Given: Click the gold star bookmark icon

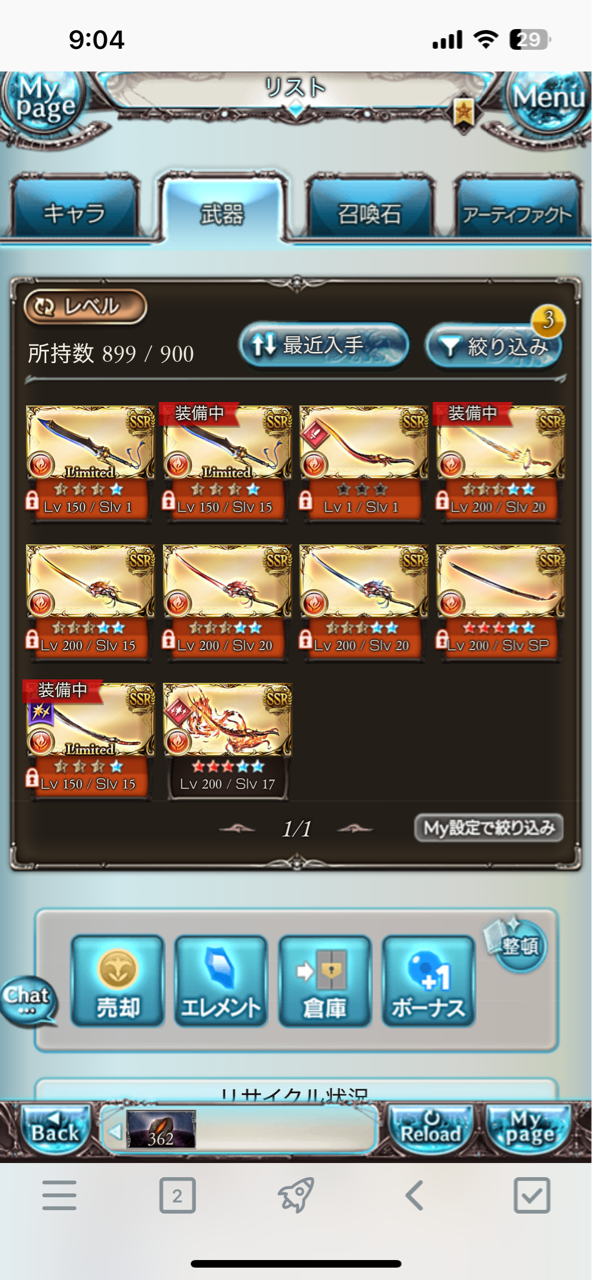Looking at the screenshot, I should click(x=463, y=113).
